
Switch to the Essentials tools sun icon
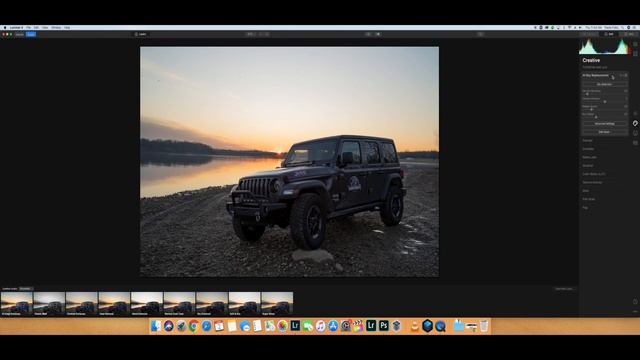635,113
